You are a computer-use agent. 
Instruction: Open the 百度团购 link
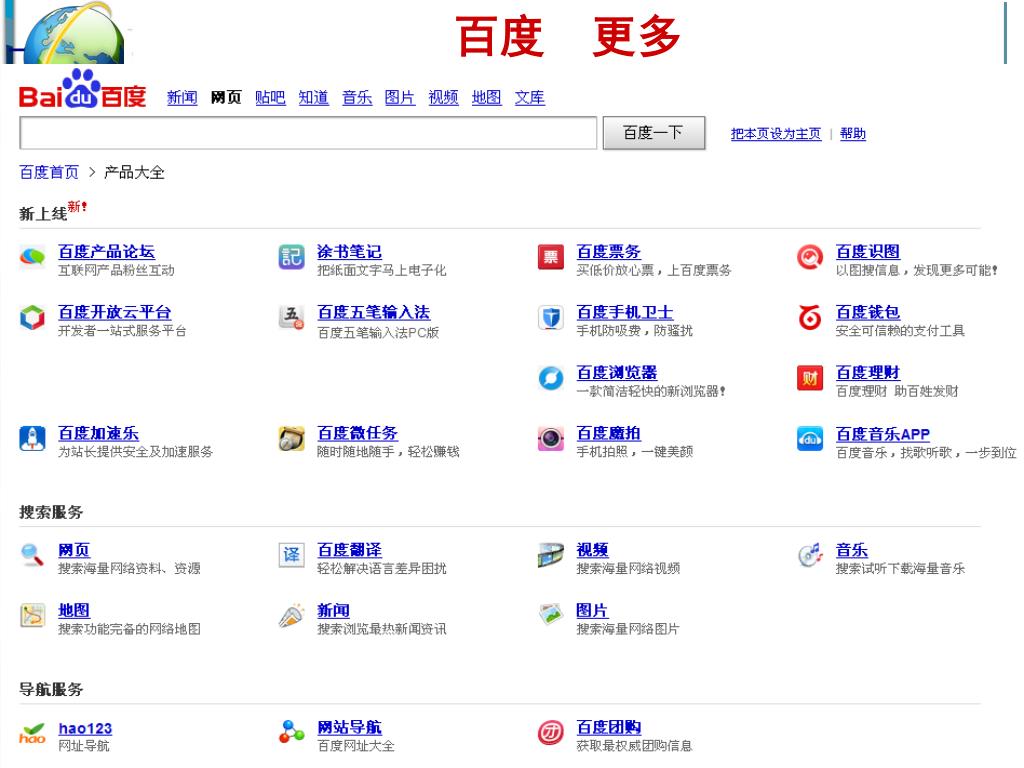[x=609, y=727]
